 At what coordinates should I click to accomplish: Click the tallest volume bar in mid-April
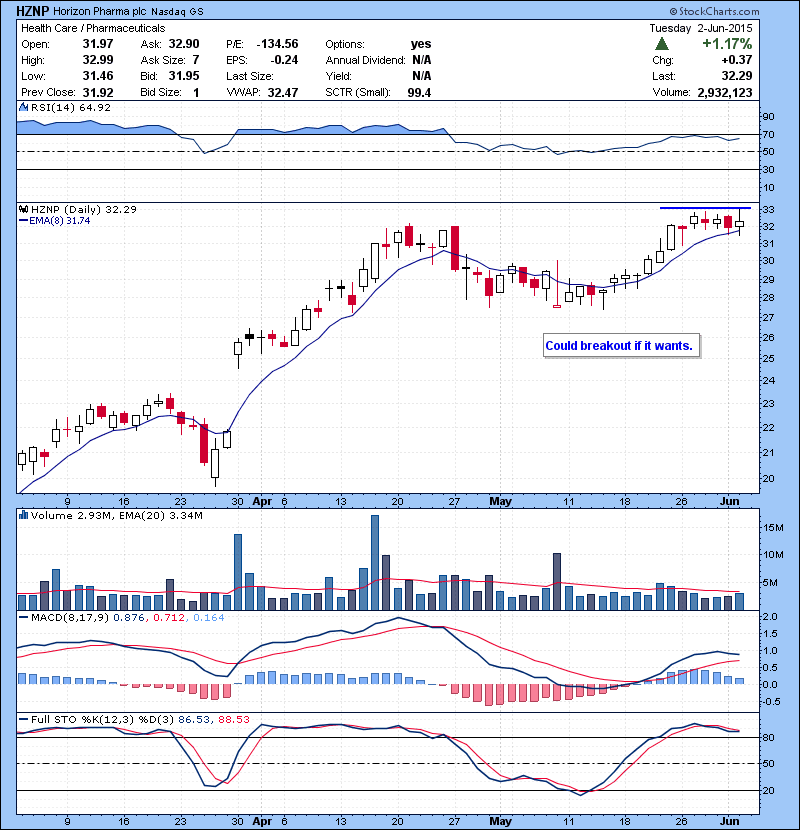coord(375,563)
